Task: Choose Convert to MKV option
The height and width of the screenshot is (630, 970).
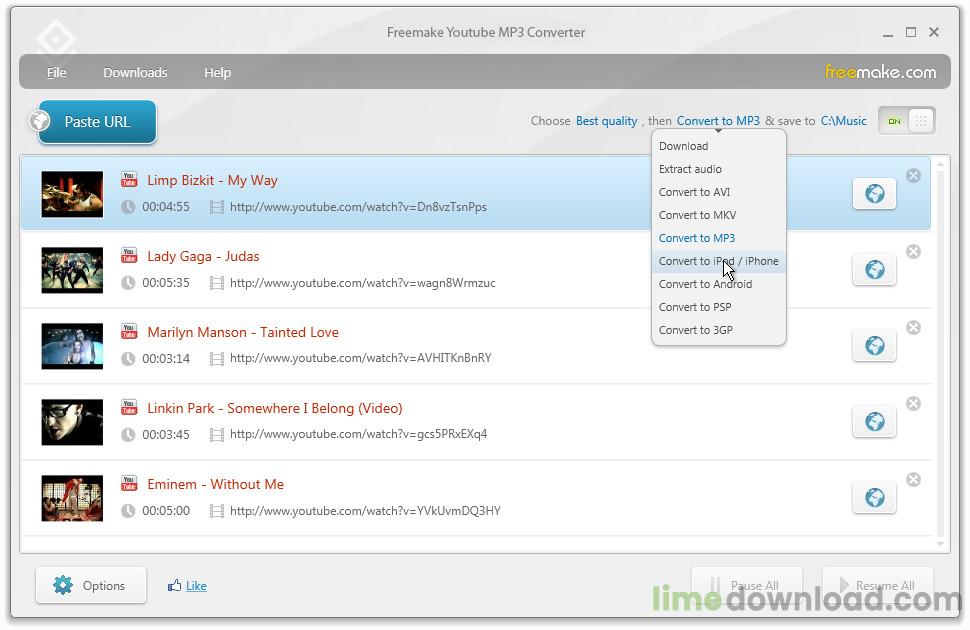Action: pos(719,215)
